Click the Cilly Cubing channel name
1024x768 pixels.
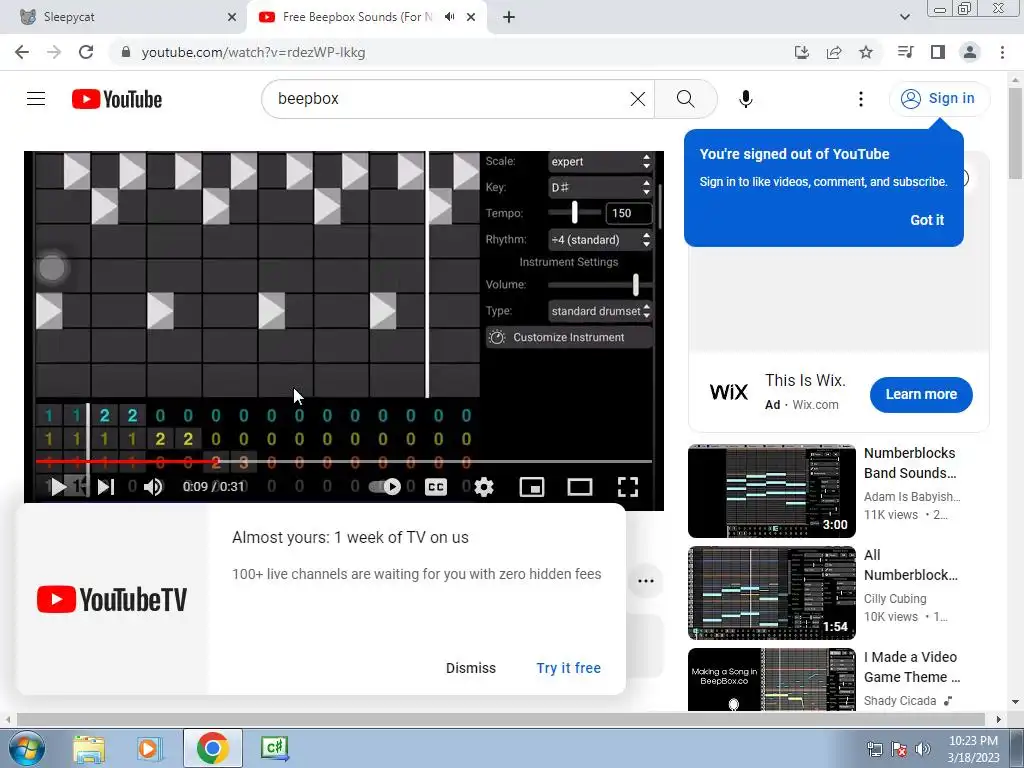pyautogui.click(x=895, y=598)
